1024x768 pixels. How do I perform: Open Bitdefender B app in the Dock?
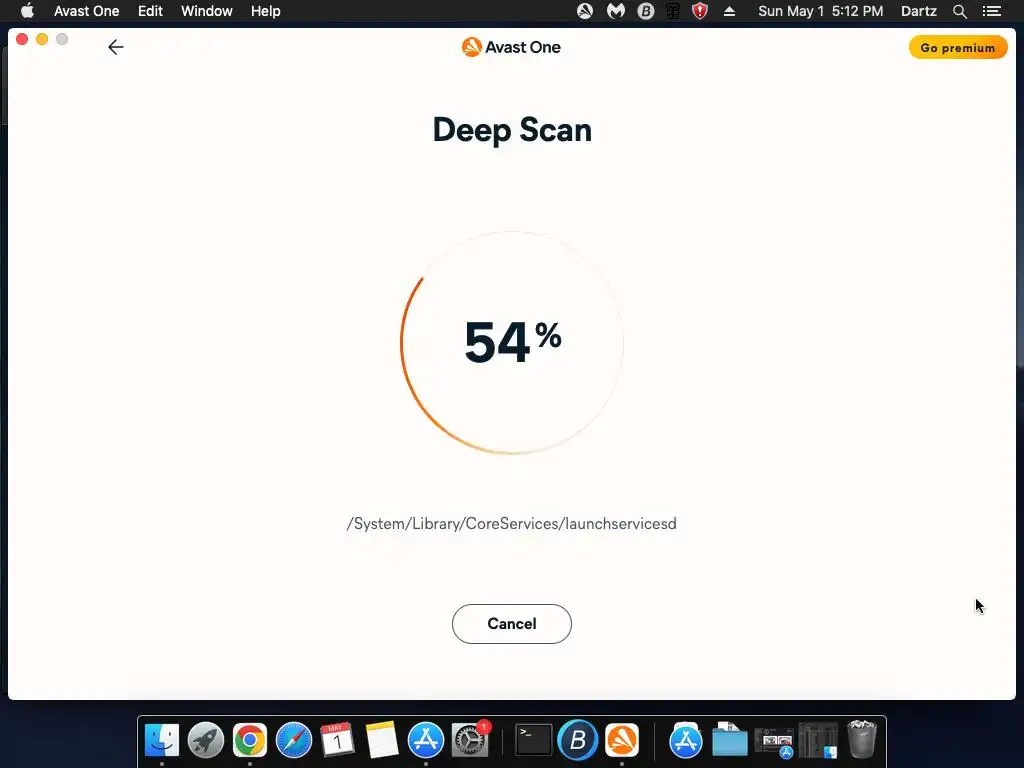[578, 741]
